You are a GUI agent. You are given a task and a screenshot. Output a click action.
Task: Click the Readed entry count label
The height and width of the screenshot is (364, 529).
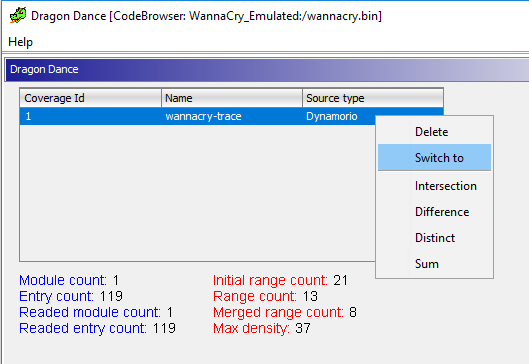pyautogui.click(x=83, y=328)
